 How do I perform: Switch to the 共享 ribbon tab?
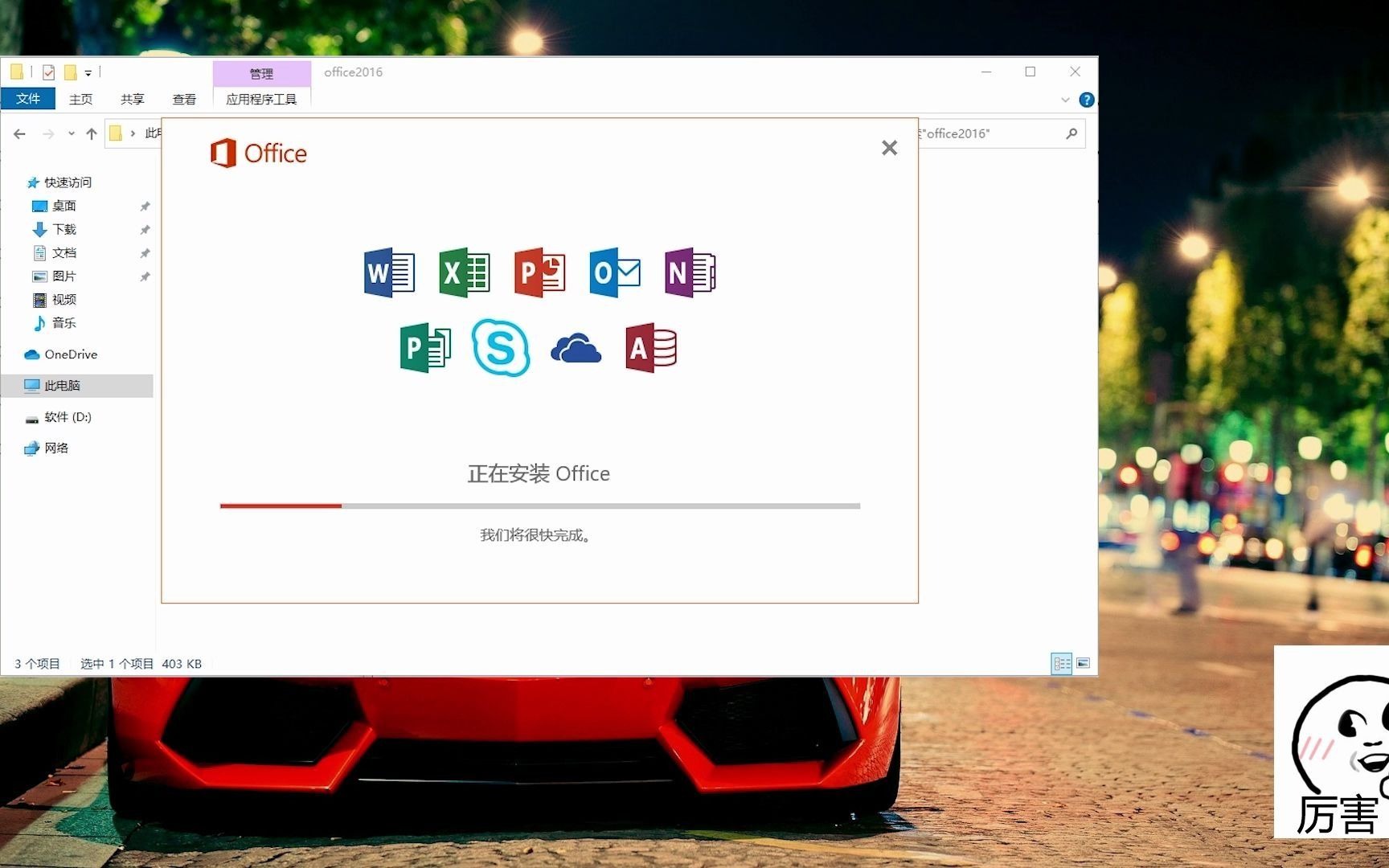pyautogui.click(x=133, y=99)
